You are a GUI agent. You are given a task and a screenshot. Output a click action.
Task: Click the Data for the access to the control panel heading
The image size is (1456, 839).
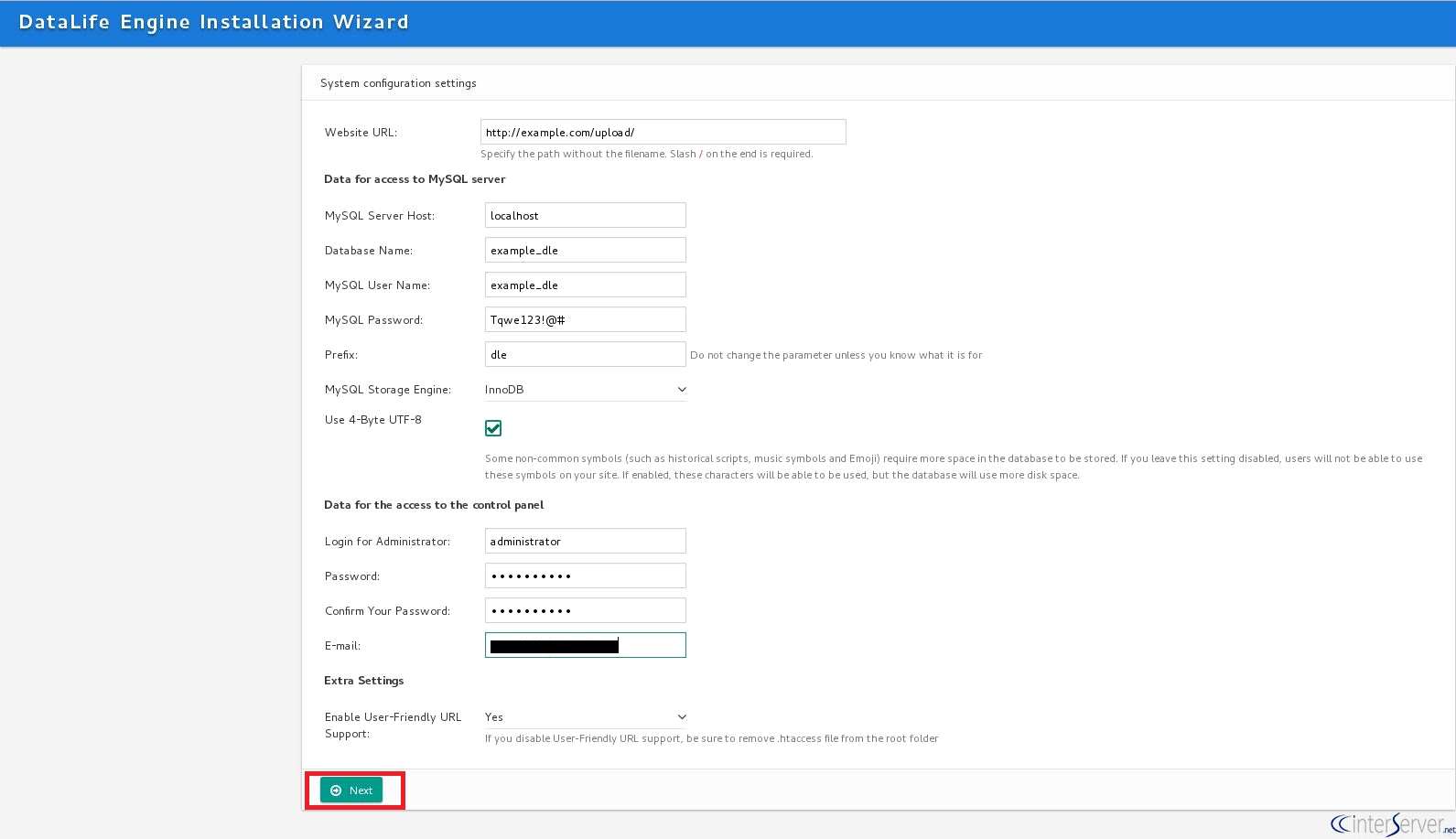[434, 505]
